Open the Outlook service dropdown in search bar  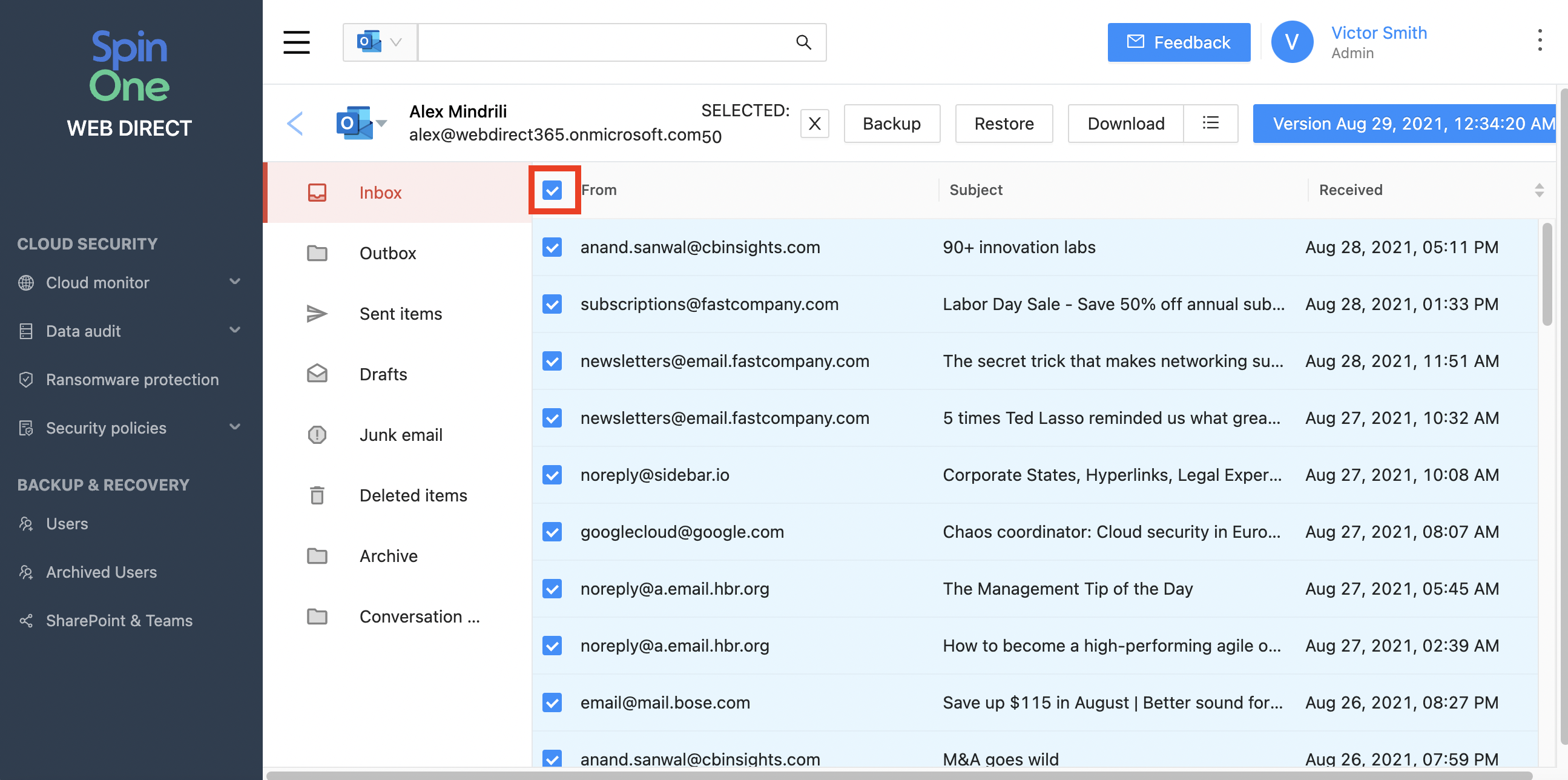pos(380,42)
